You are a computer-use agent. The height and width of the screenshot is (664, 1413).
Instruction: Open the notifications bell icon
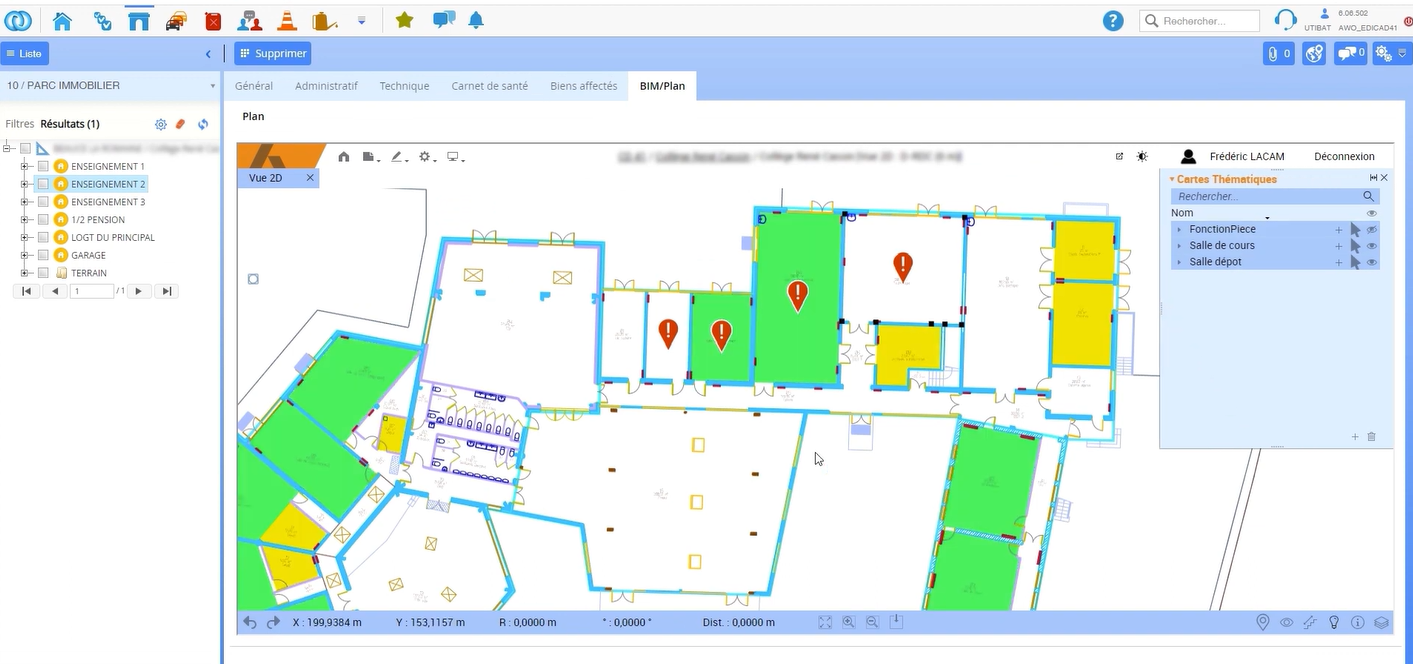point(476,21)
